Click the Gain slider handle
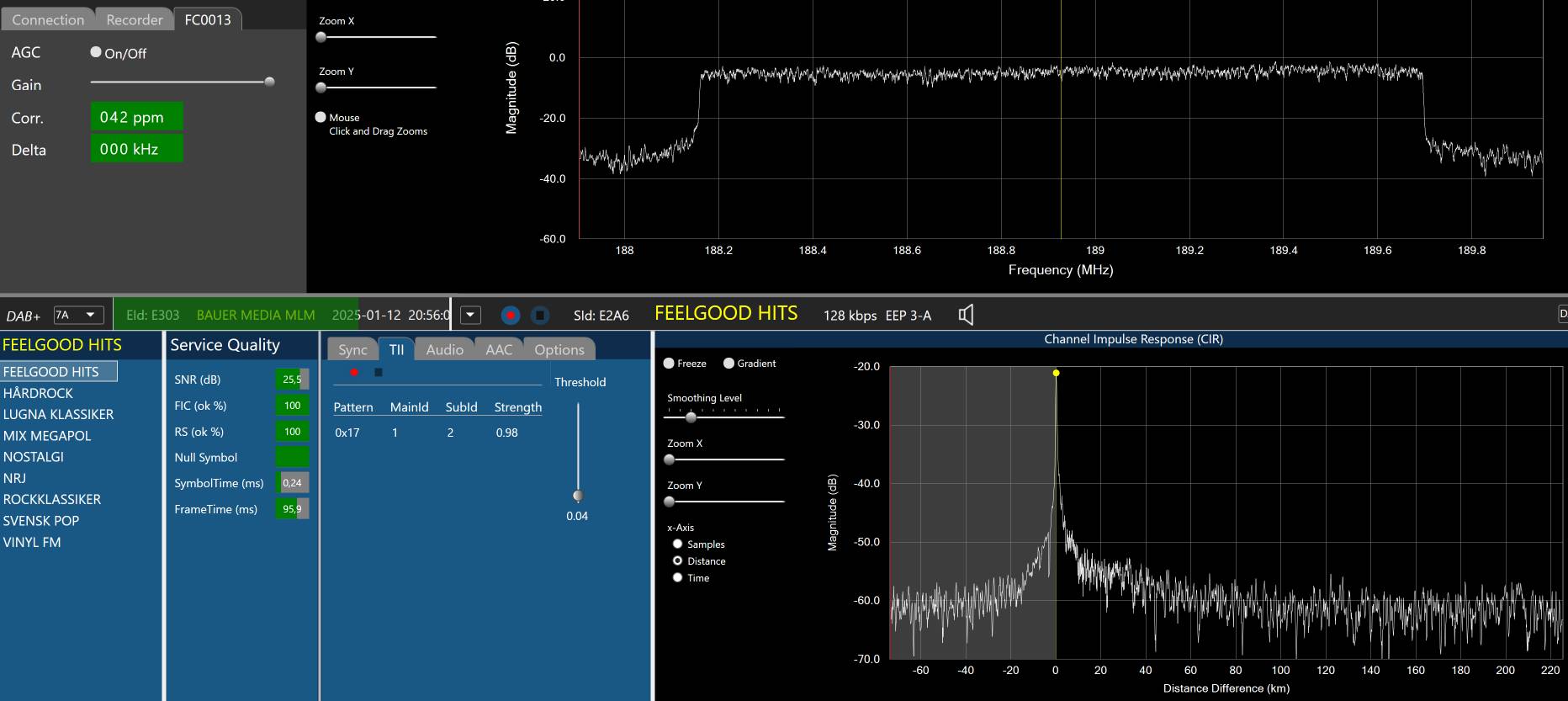Screen dimensions: 1568x701 [269, 82]
